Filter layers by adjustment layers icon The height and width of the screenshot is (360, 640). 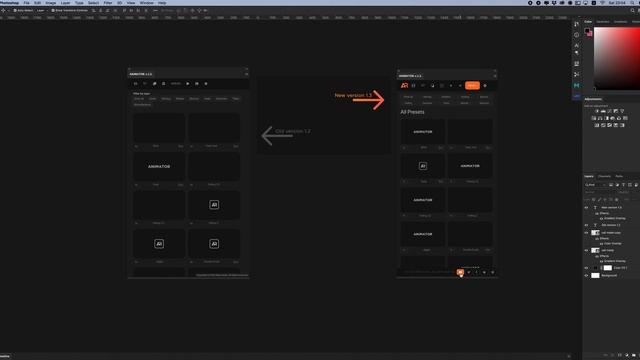(x=617, y=185)
